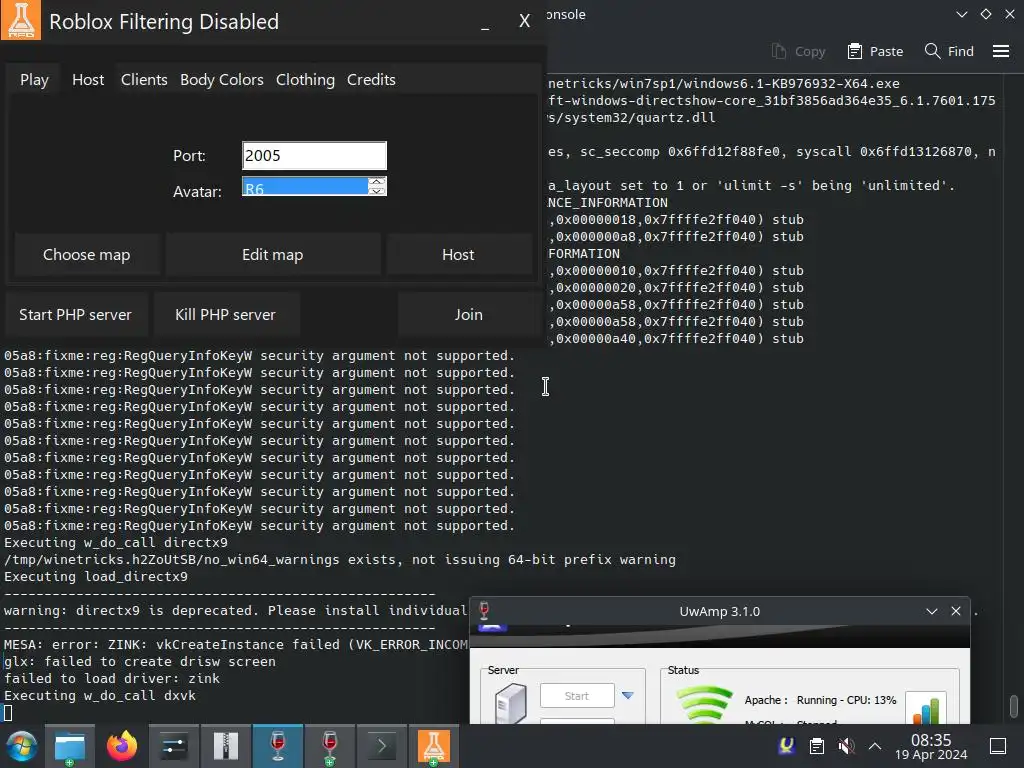The width and height of the screenshot is (1024, 768).
Task: Minimize the UwAmp window
Action: pyautogui.click(x=932, y=611)
